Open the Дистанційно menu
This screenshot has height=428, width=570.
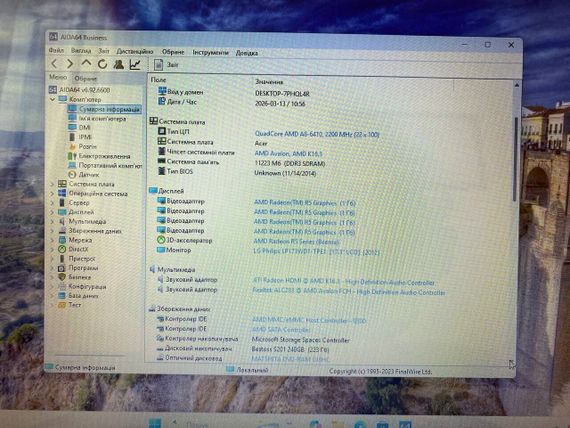click(135, 52)
